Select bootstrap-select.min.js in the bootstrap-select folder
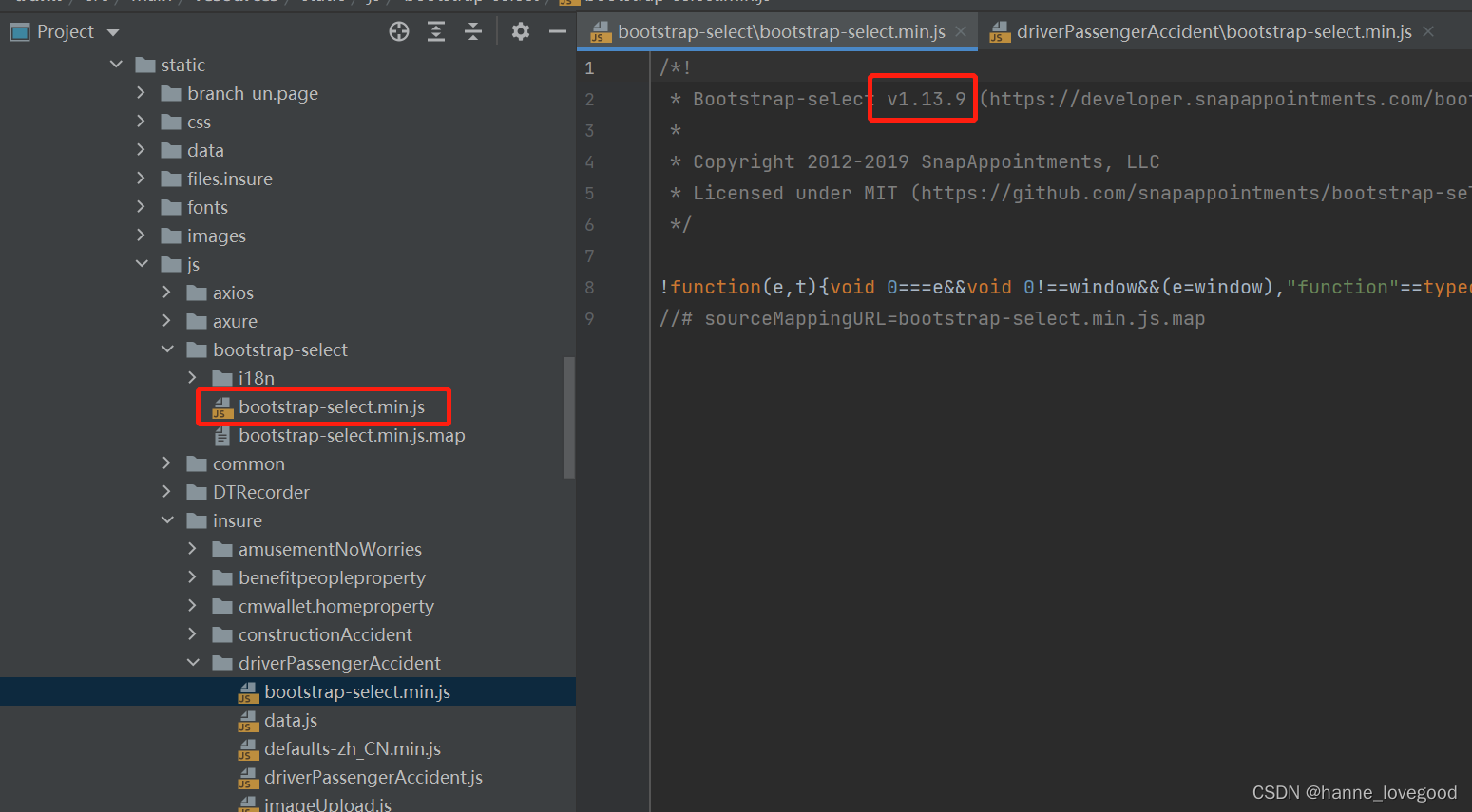This screenshot has width=1472, height=812. (x=332, y=406)
